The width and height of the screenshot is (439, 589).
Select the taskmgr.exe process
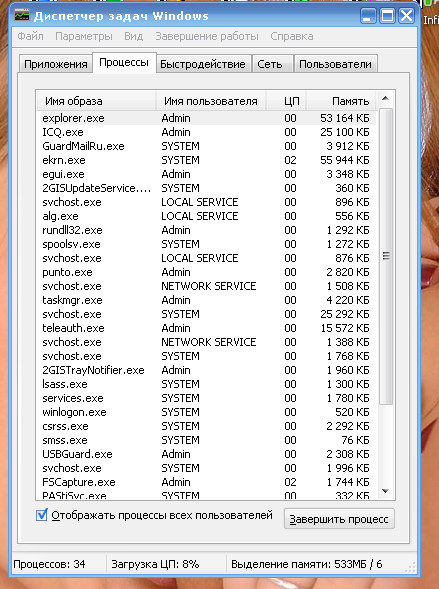(206, 300)
